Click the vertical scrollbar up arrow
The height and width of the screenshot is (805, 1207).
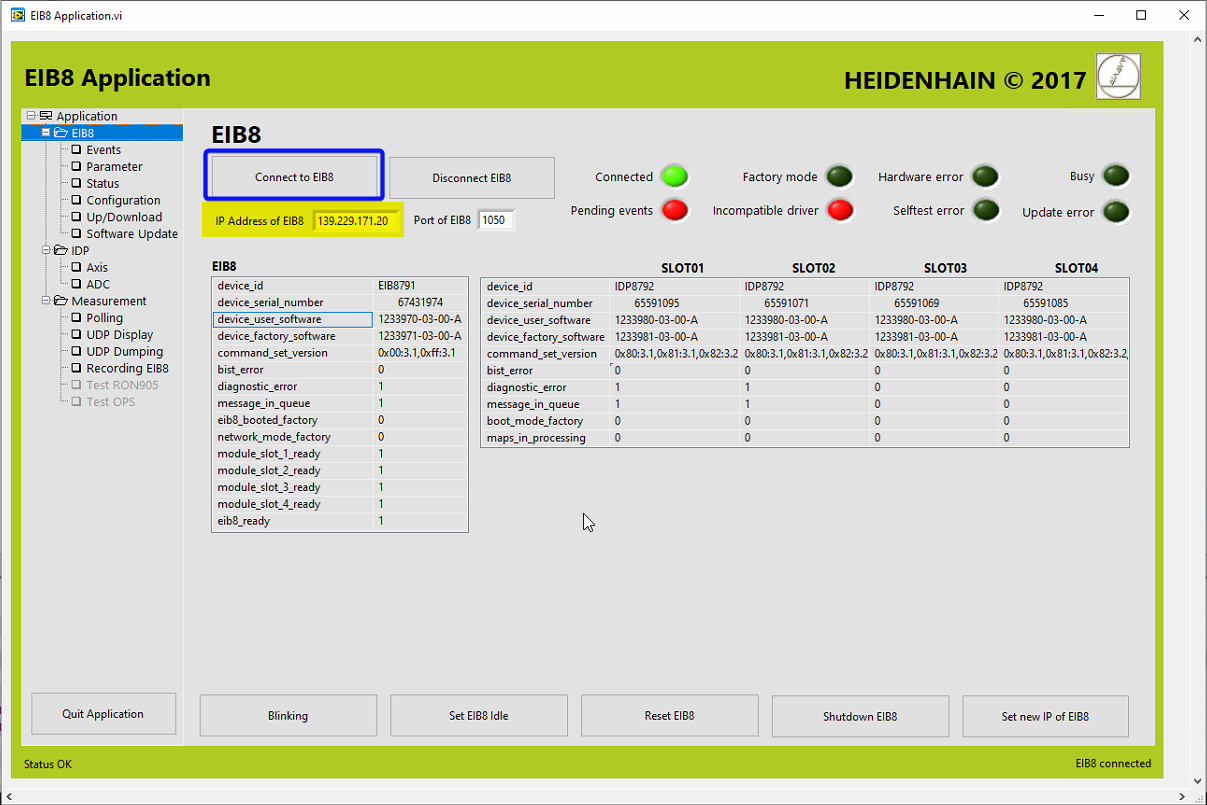pyautogui.click(x=1198, y=40)
